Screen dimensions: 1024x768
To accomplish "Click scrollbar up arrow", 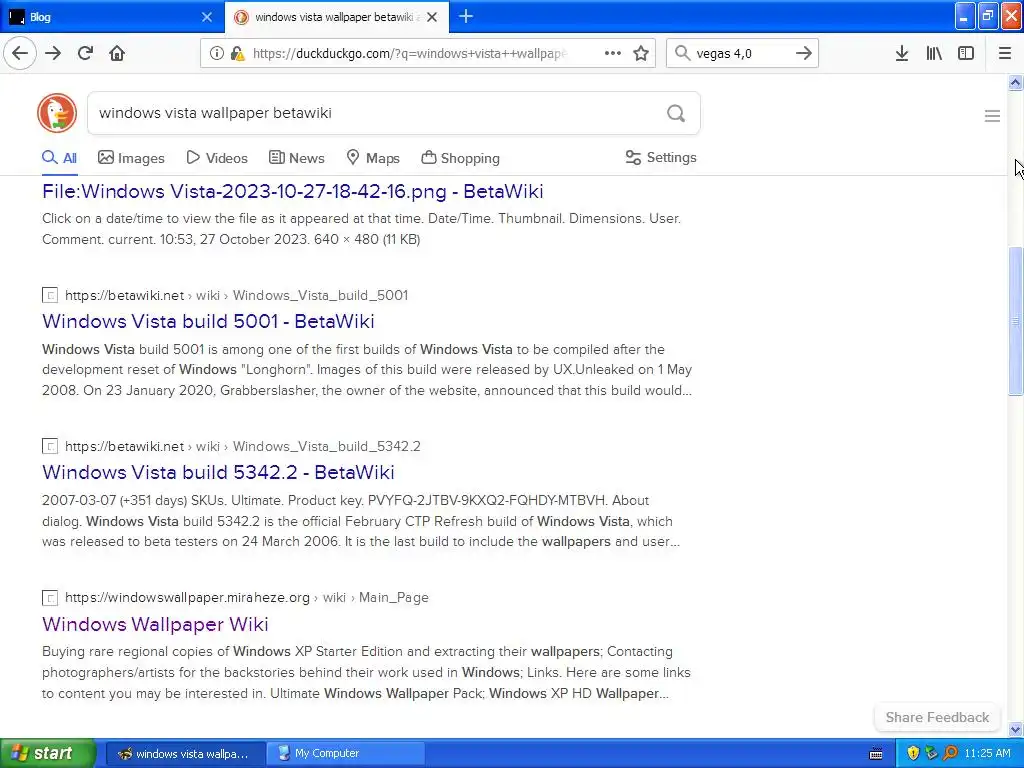I will point(1015,82).
